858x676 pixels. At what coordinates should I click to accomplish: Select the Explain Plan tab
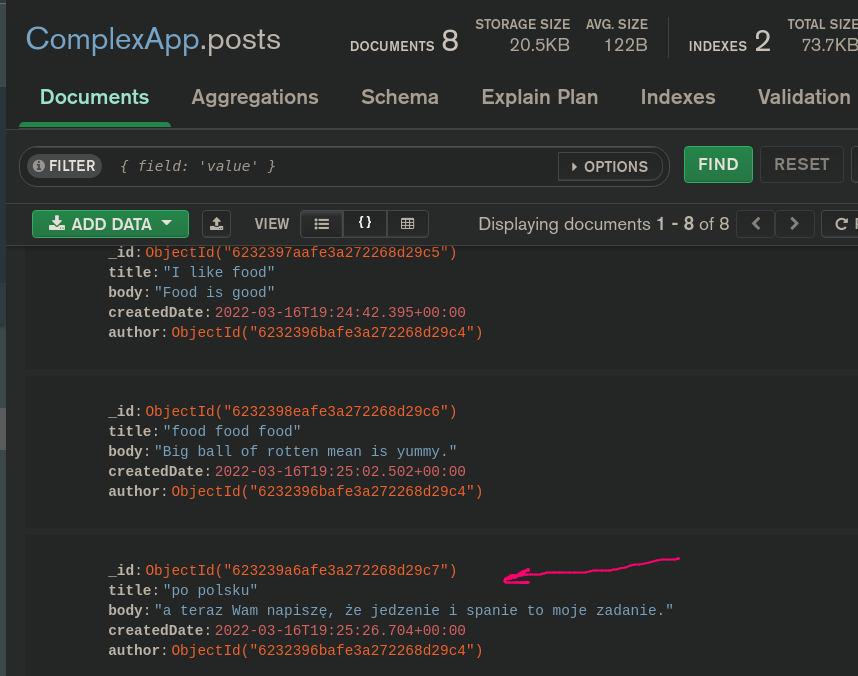tap(540, 97)
